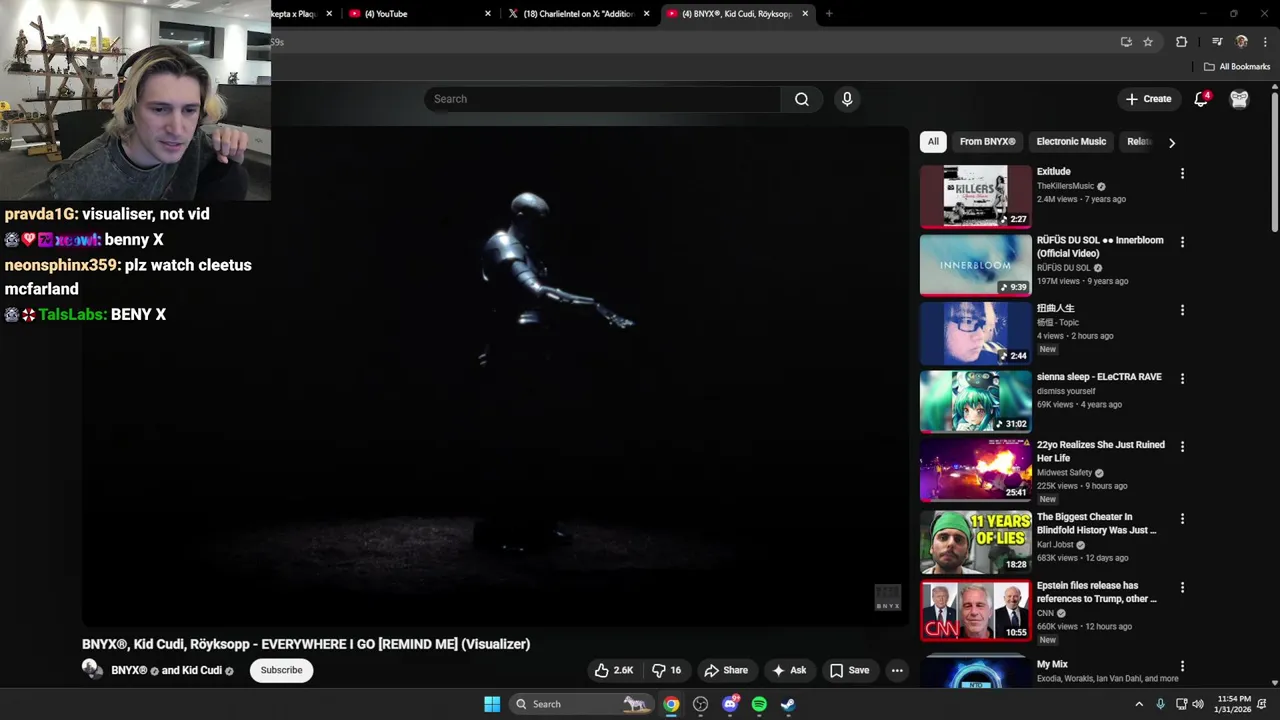
Task: Open Epstein files release video title
Action: tap(1096, 592)
